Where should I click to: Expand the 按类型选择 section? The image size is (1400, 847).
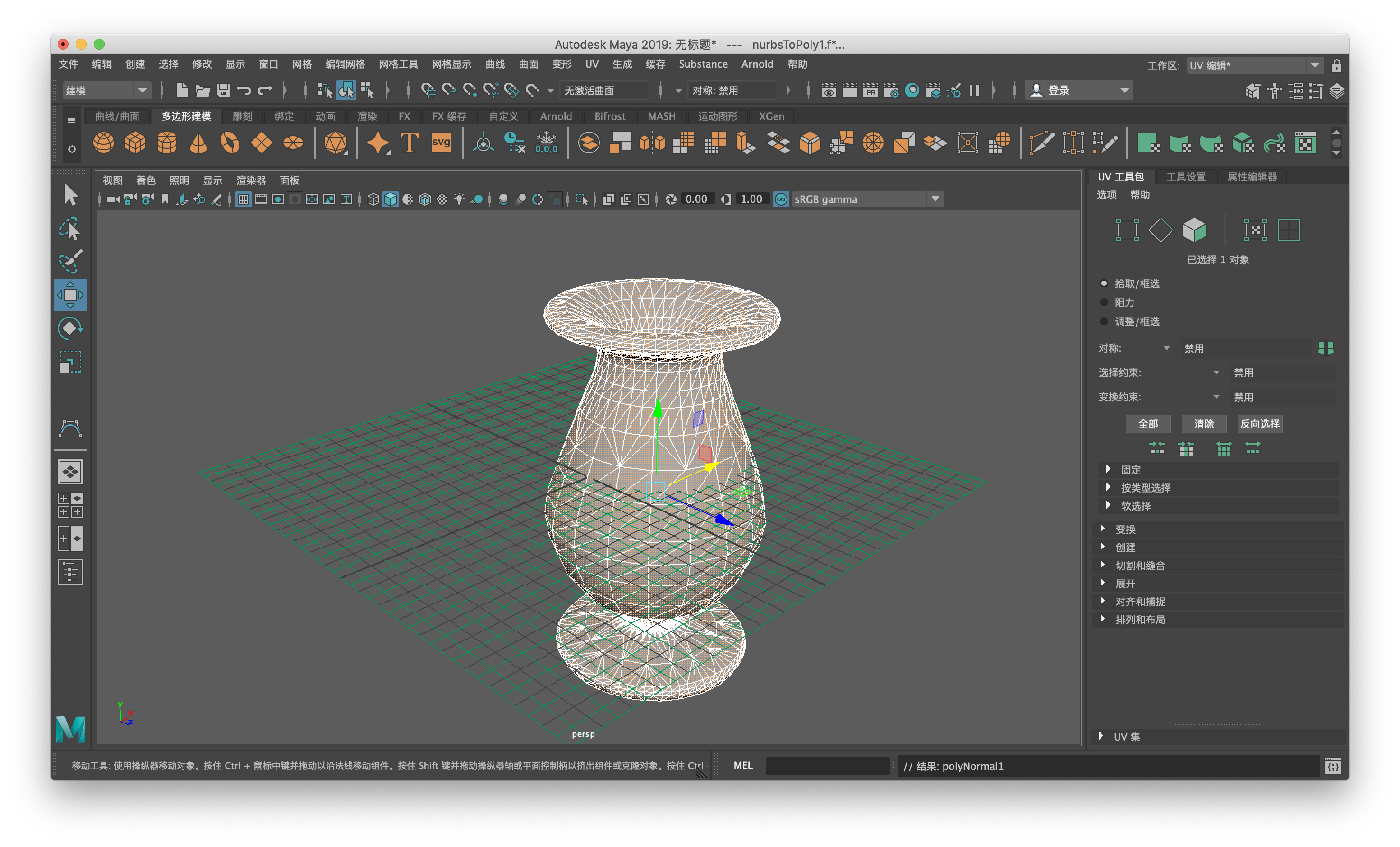(1218, 488)
